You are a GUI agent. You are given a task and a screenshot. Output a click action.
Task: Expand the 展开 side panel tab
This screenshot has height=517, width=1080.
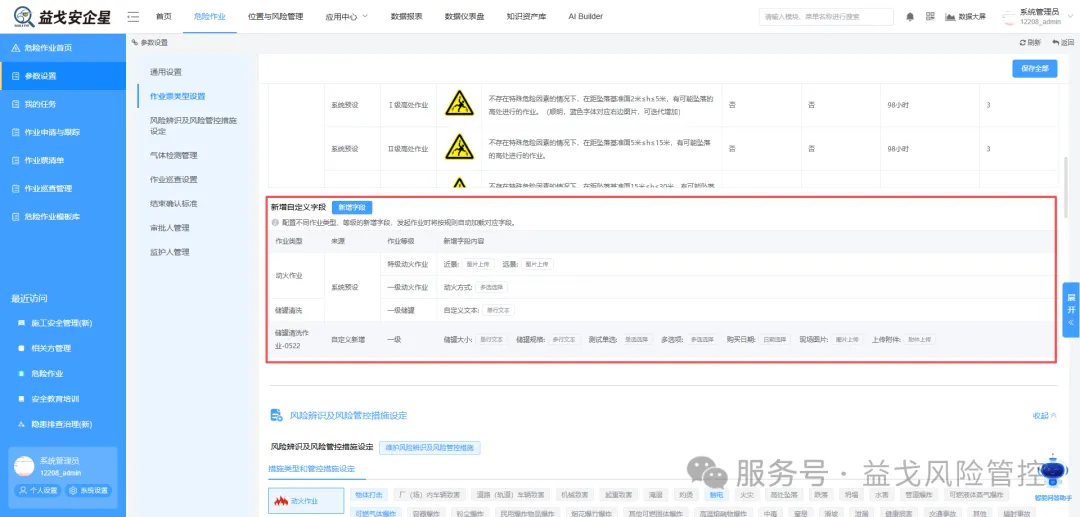[x=1071, y=309]
